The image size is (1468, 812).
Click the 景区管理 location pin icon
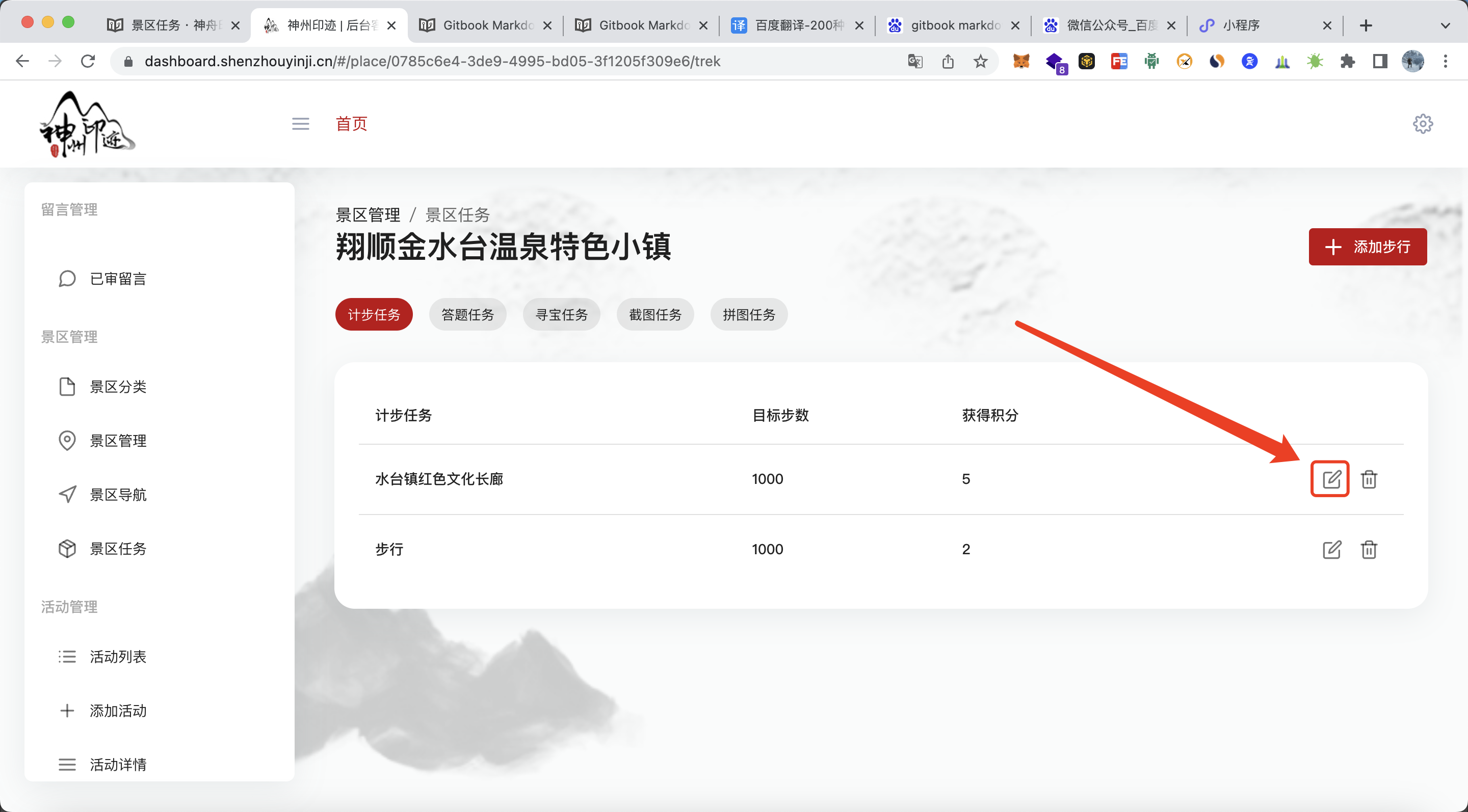click(67, 440)
